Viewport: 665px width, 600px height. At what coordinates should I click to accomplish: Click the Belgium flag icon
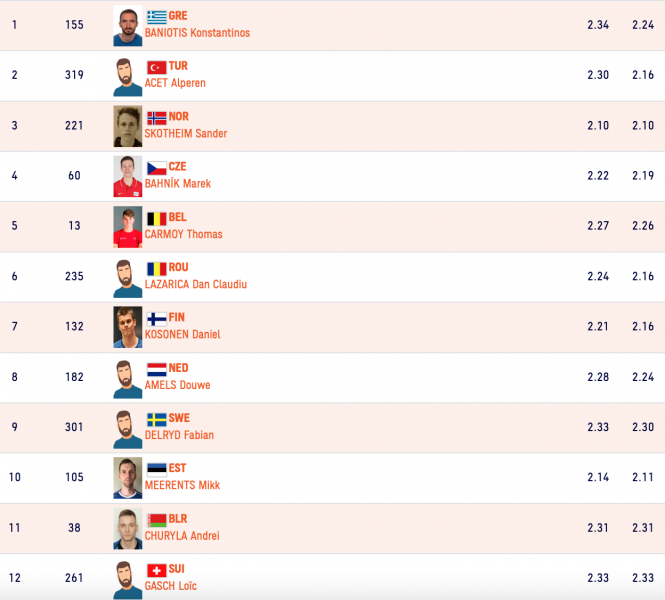pos(156,218)
